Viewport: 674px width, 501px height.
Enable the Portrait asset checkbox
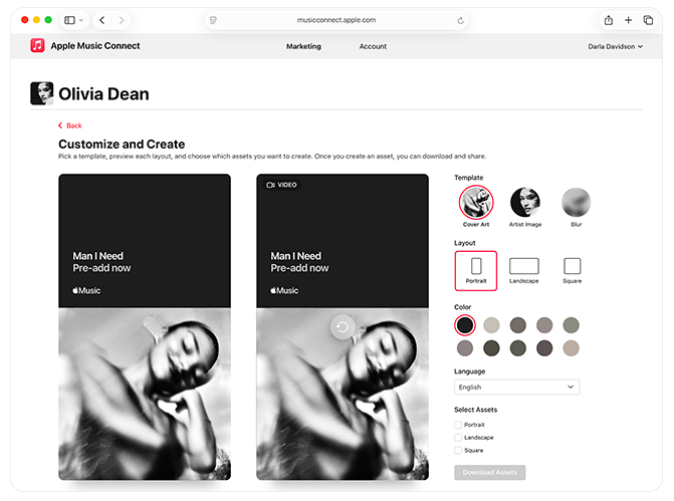click(458, 425)
